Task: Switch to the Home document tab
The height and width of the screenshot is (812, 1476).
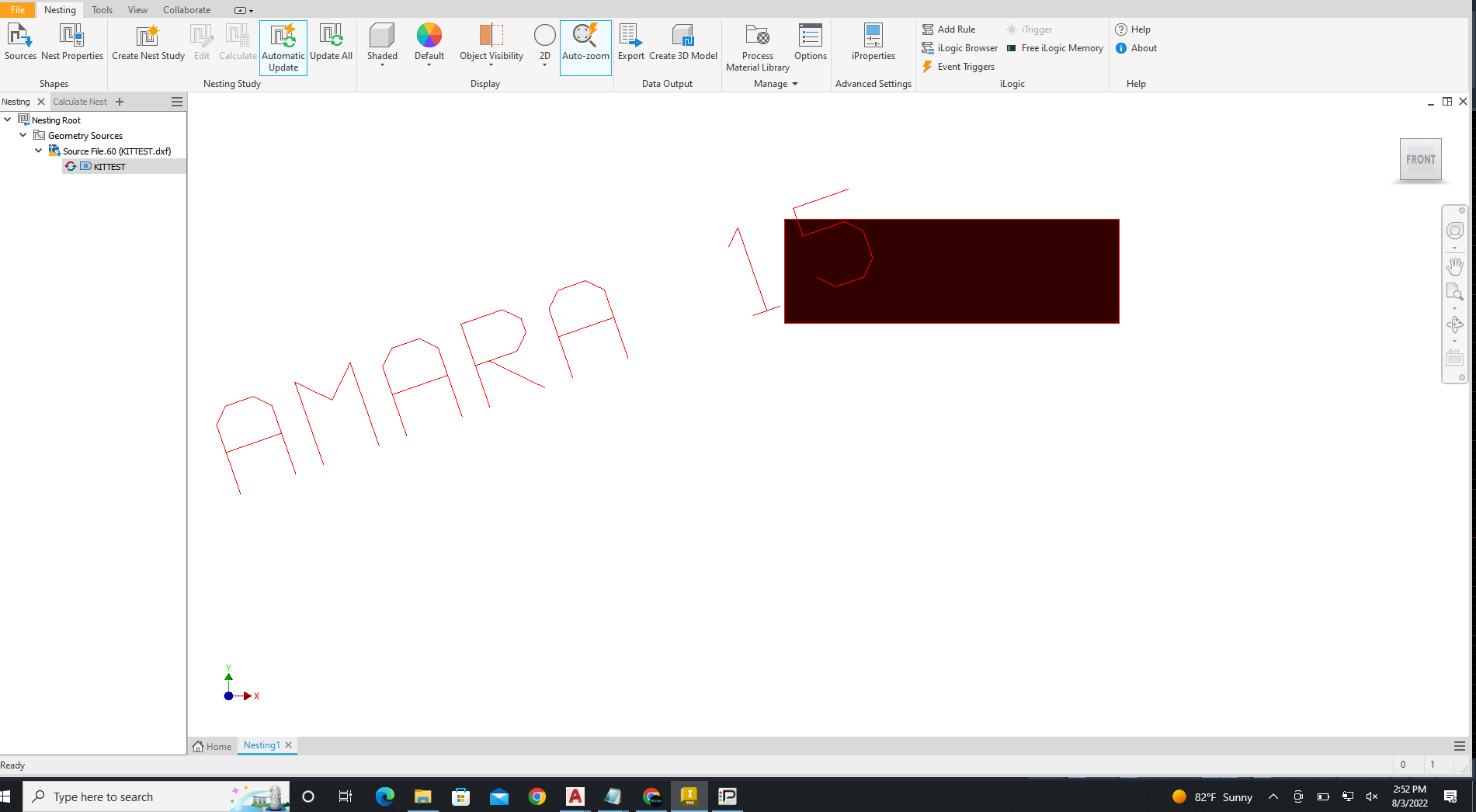Action: [212, 746]
